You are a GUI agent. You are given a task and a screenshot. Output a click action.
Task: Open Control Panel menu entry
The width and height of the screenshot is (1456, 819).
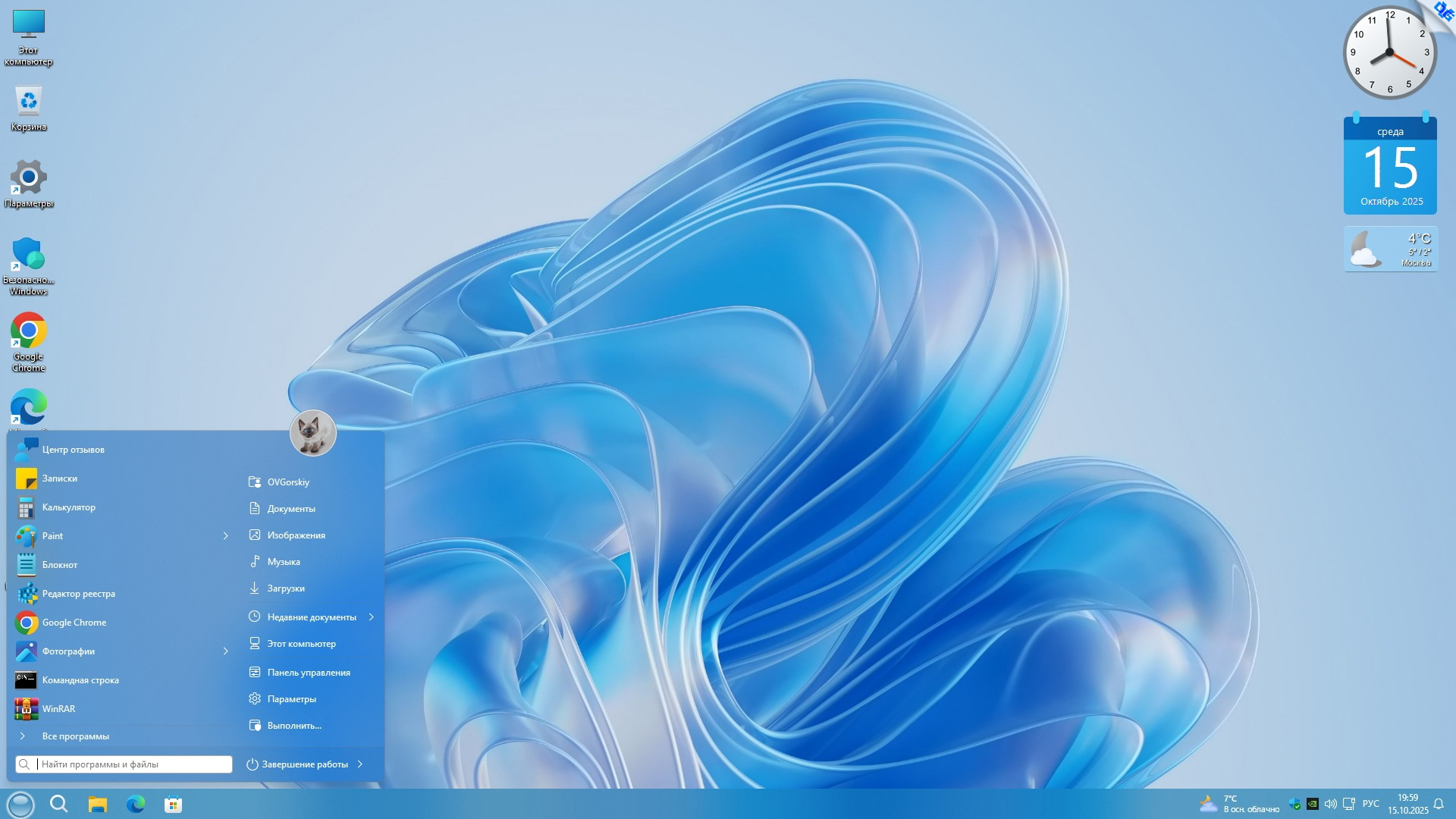pyautogui.click(x=308, y=673)
